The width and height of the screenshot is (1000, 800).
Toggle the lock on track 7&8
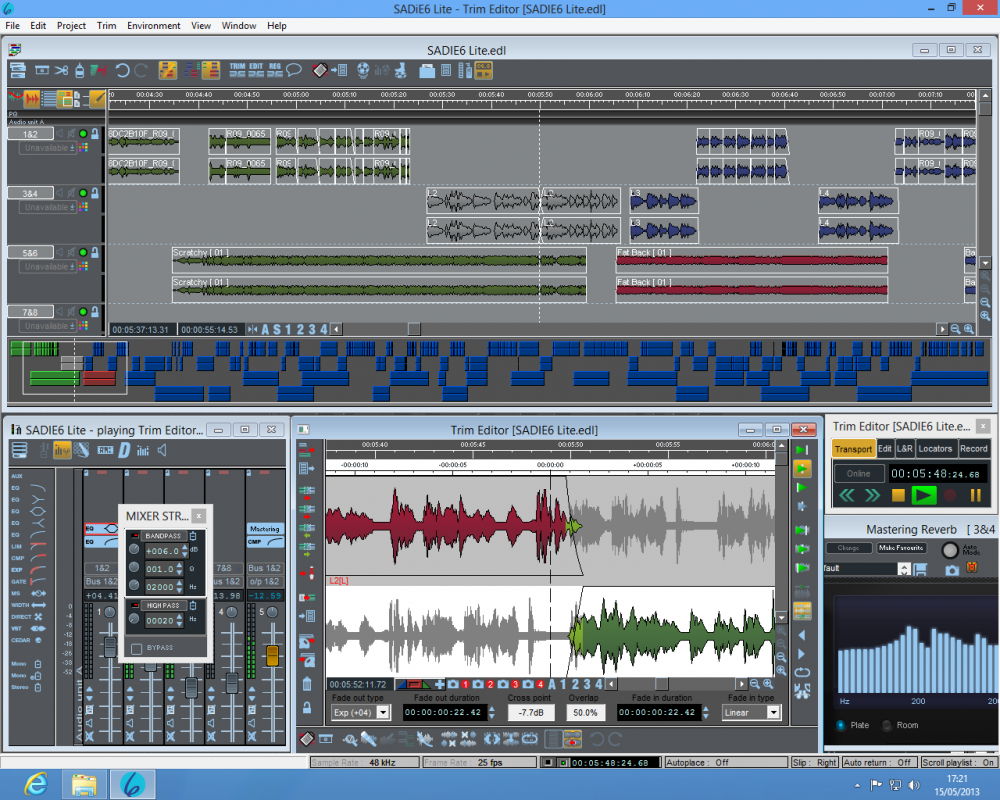[94, 311]
